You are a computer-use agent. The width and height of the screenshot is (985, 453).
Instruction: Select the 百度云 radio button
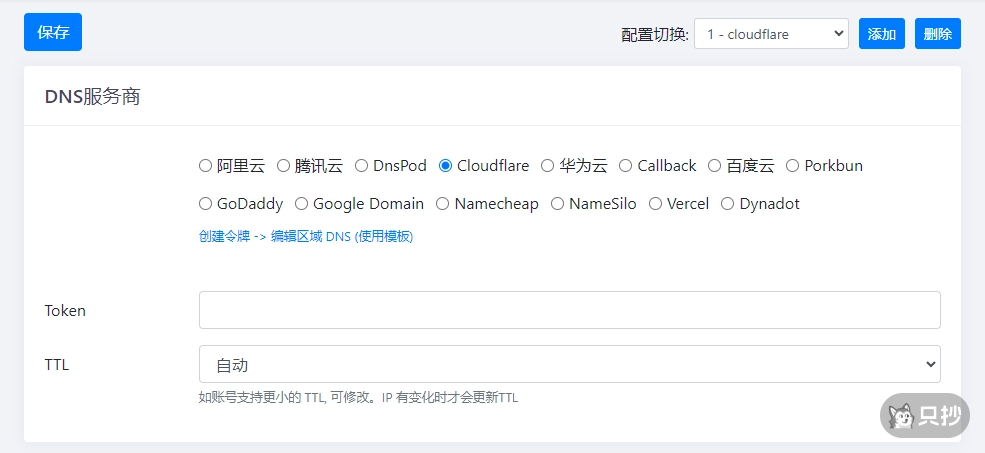coord(715,166)
